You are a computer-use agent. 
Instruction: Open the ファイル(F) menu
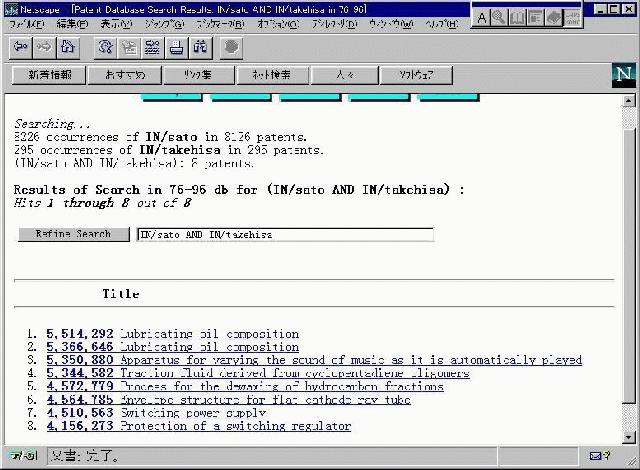[x=27, y=23]
